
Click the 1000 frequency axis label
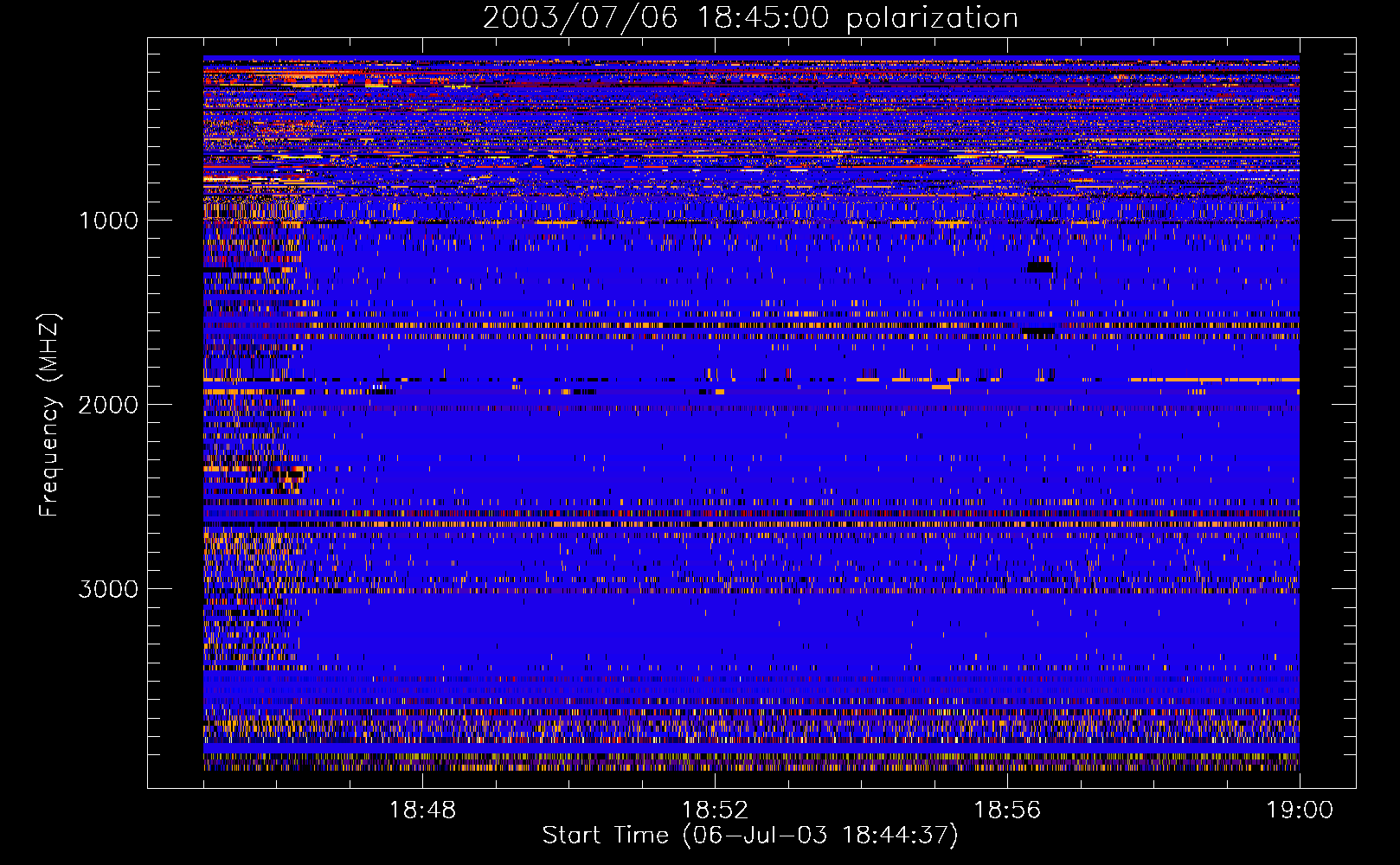[x=108, y=221]
